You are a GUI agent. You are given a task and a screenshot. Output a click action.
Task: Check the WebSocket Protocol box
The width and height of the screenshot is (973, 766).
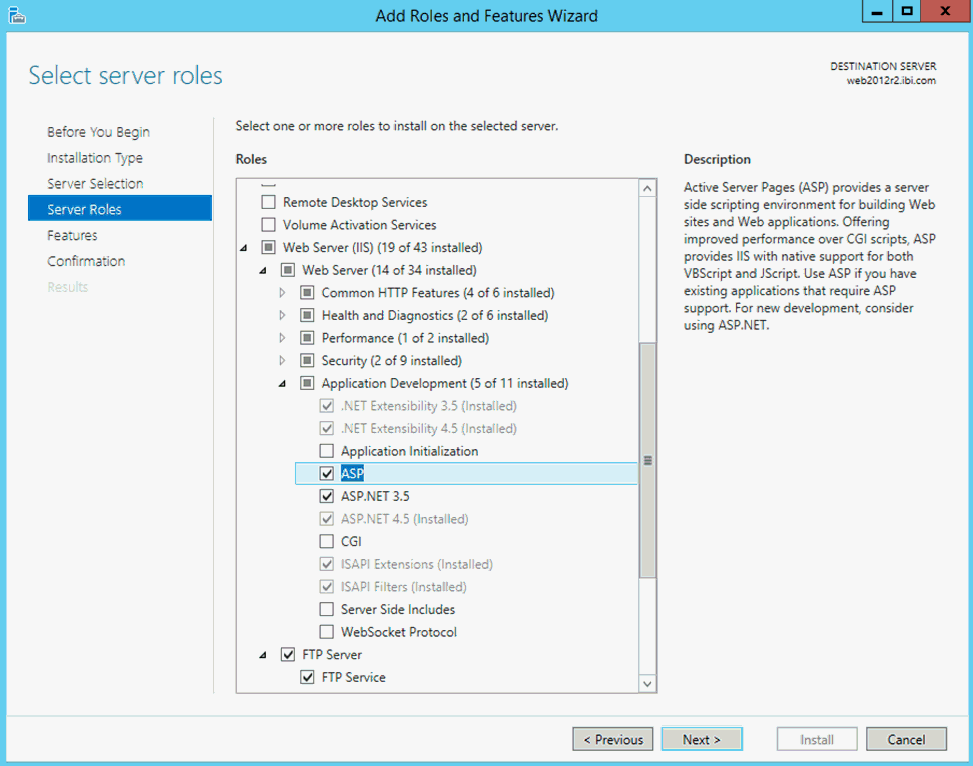coord(326,632)
